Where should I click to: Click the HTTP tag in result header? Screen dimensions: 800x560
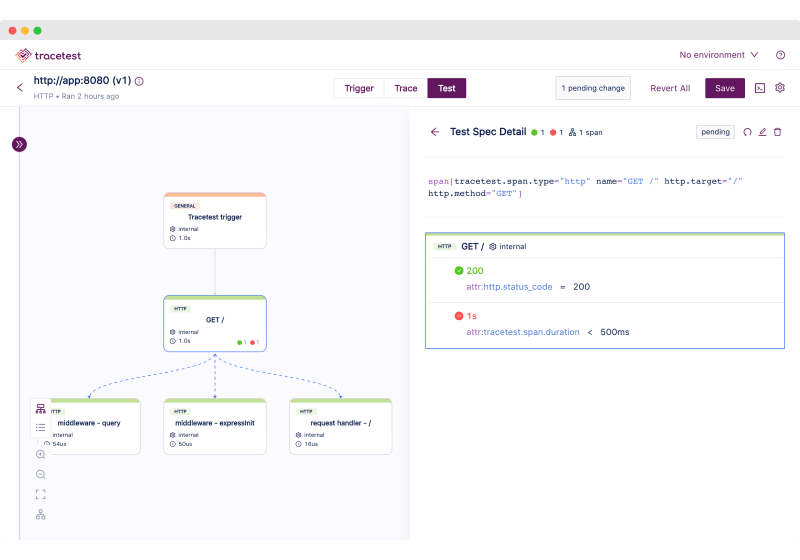click(x=444, y=246)
